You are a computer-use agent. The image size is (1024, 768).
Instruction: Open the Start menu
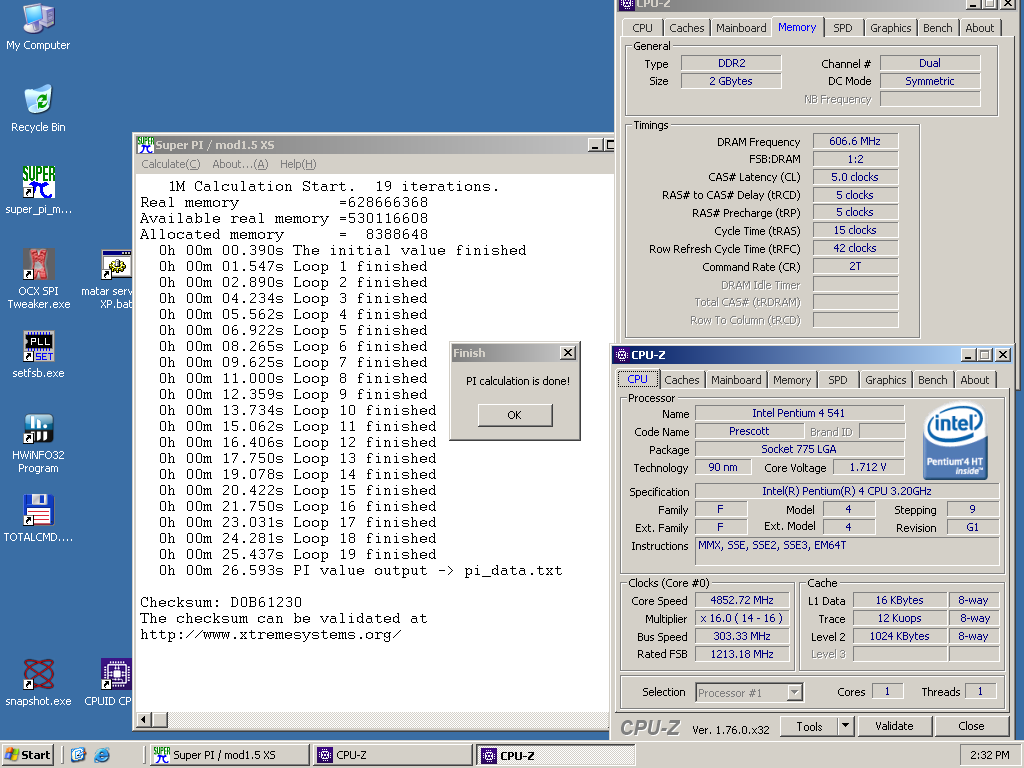(27, 755)
